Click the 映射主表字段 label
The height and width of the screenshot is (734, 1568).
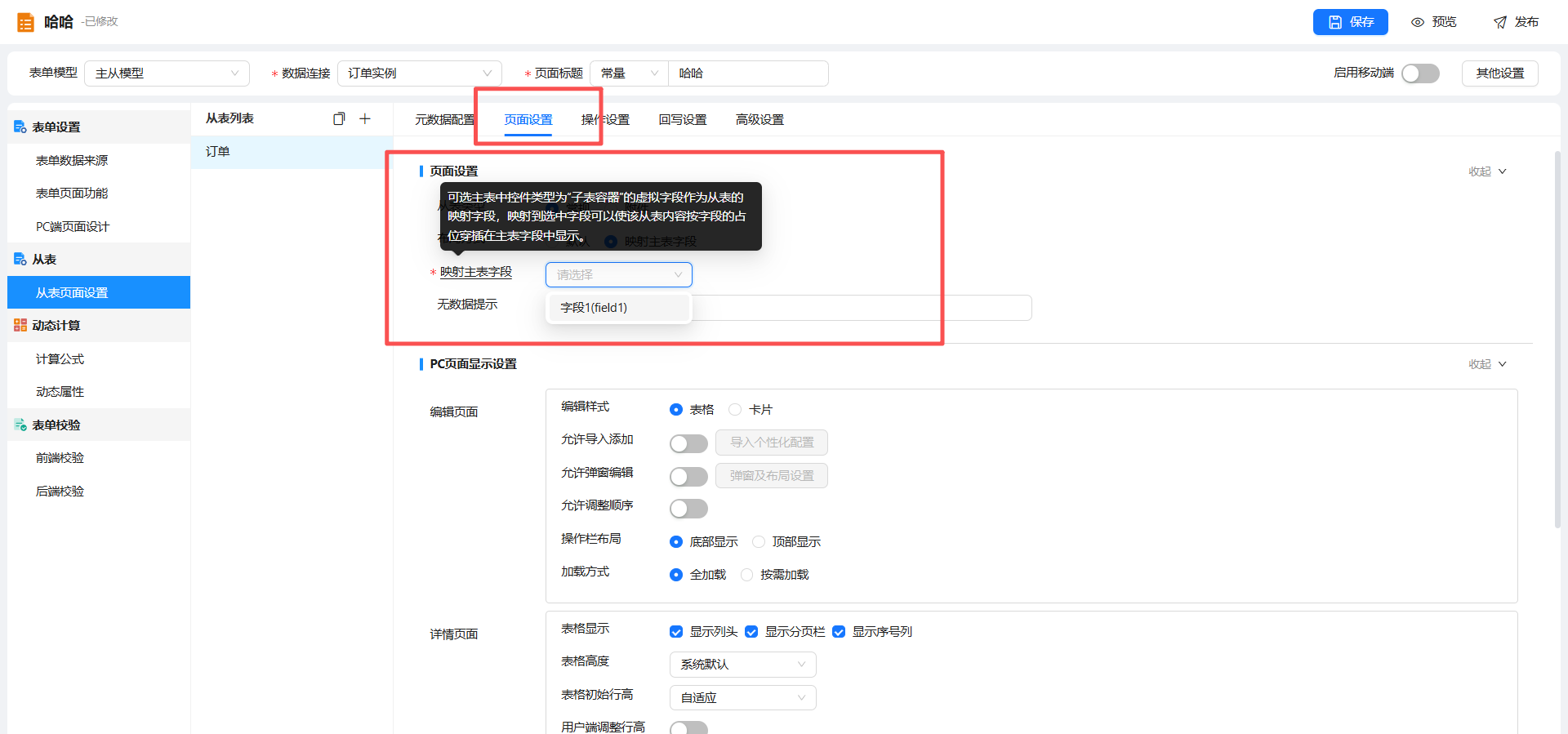point(476,272)
